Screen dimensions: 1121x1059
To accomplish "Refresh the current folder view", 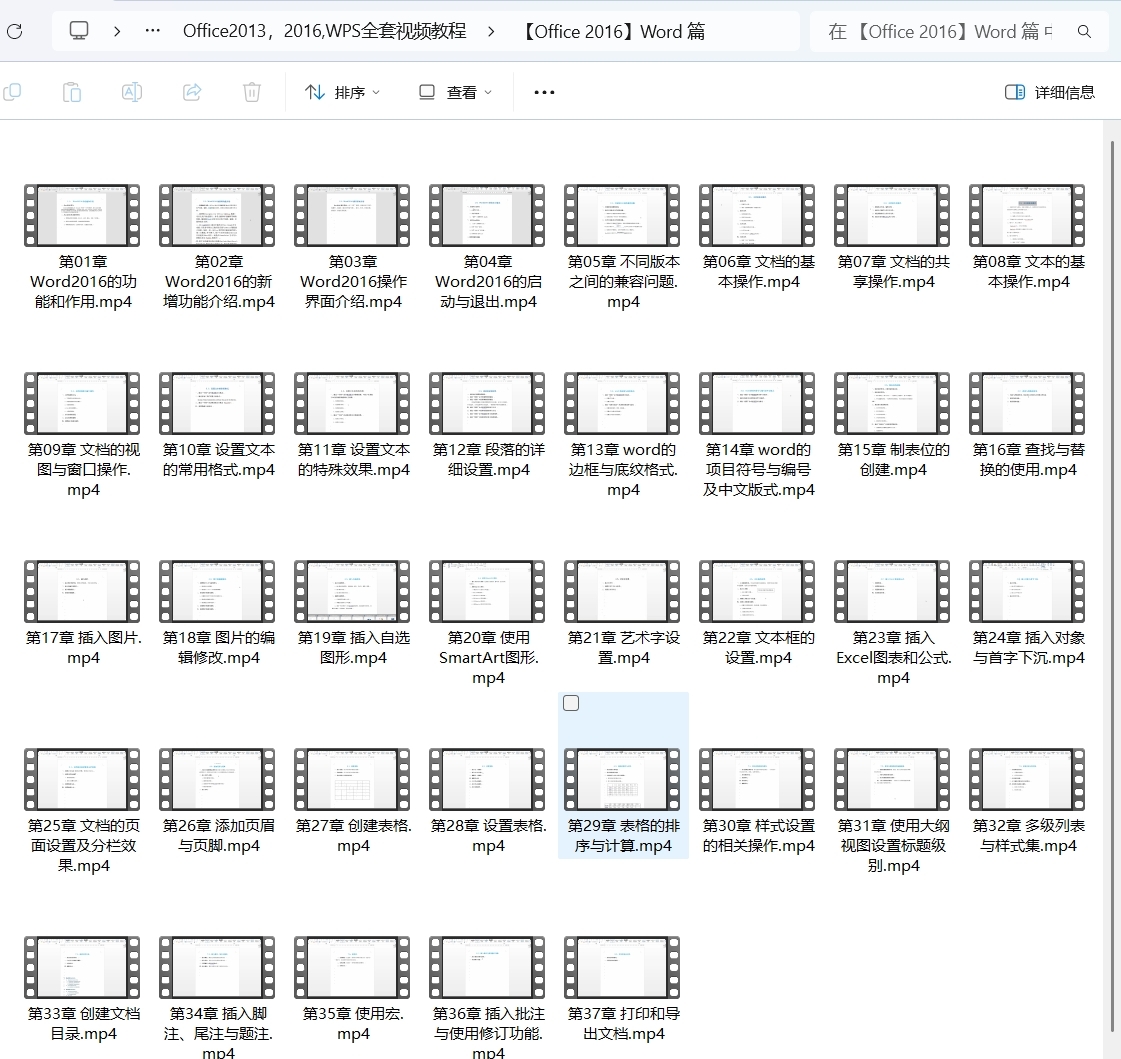I will pyautogui.click(x=15, y=31).
